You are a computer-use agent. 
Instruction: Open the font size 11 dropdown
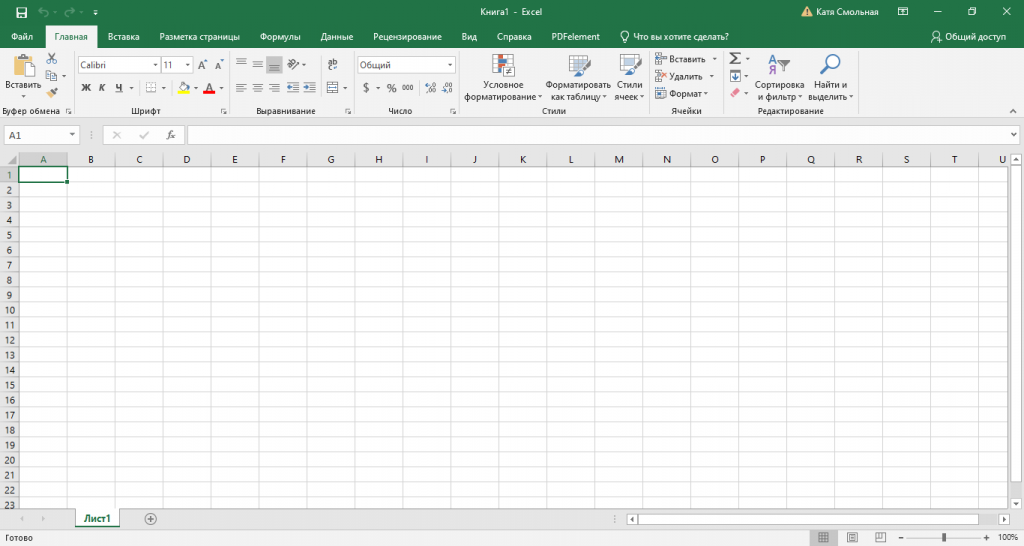(188, 65)
